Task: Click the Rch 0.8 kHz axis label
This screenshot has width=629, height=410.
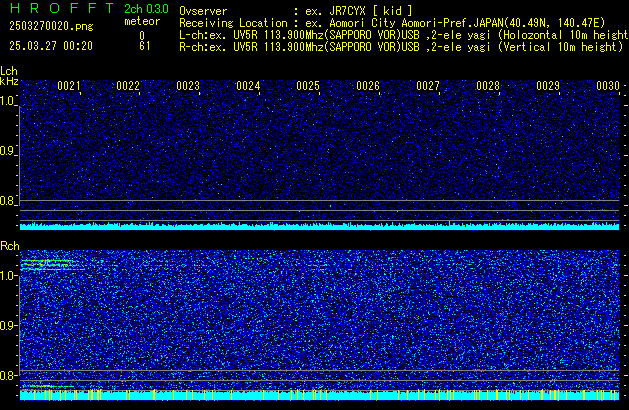Action: pos(8,375)
